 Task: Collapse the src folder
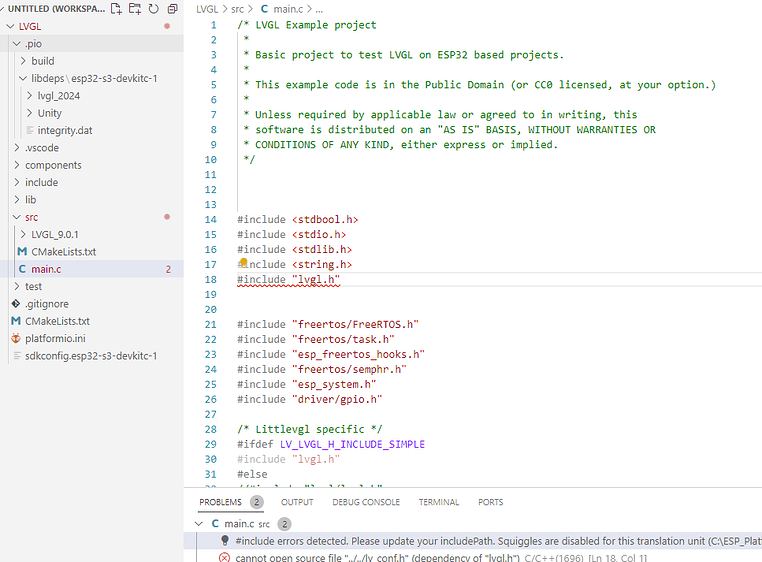pyautogui.click(x=17, y=217)
